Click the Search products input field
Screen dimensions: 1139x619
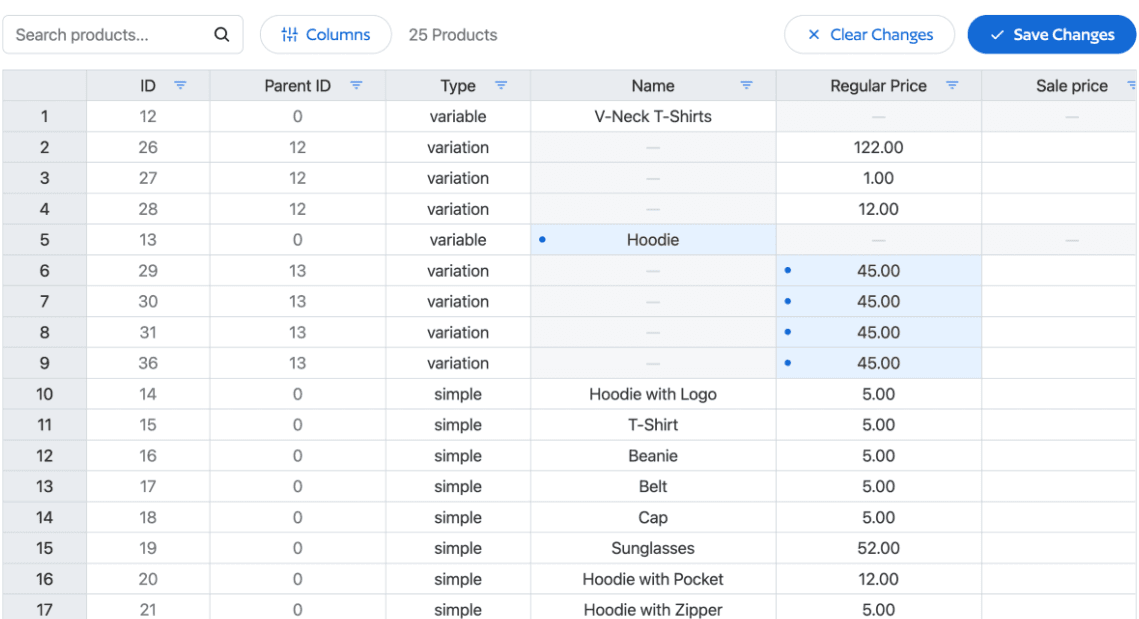110,35
